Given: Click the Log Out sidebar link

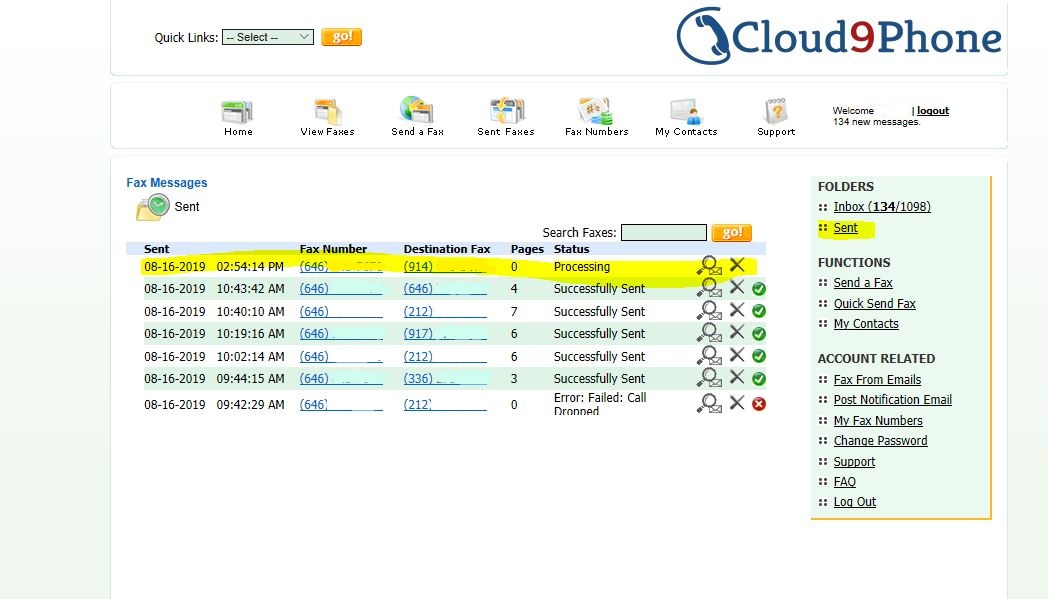Looking at the screenshot, I should [x=854, y=501].
